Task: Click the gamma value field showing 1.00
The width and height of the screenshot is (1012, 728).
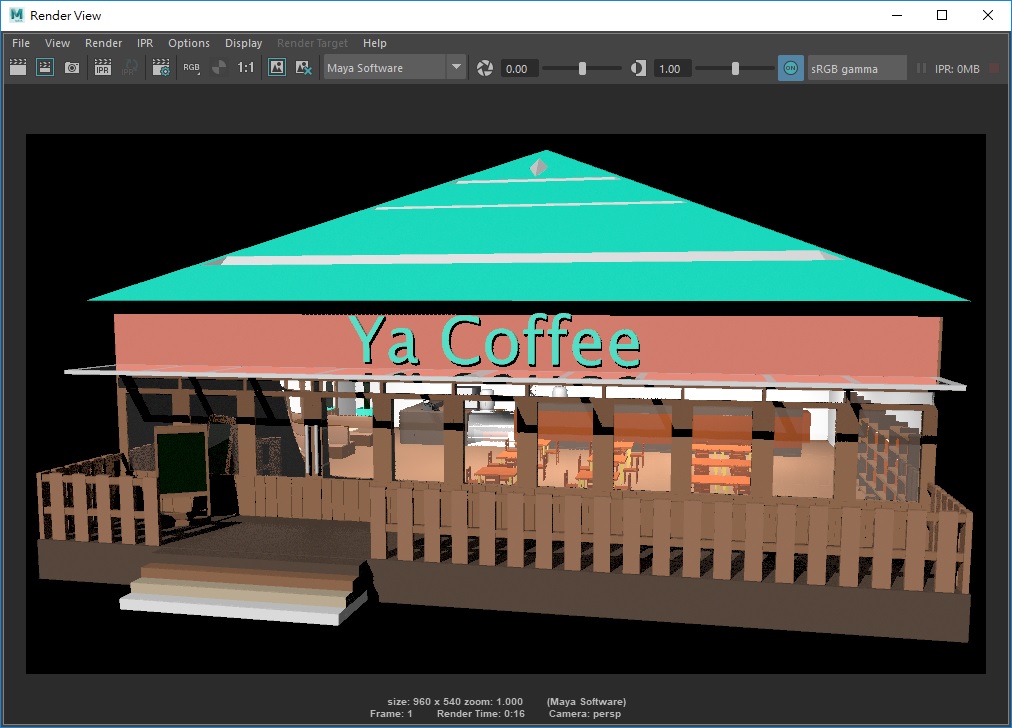Action: pos(670,68)
